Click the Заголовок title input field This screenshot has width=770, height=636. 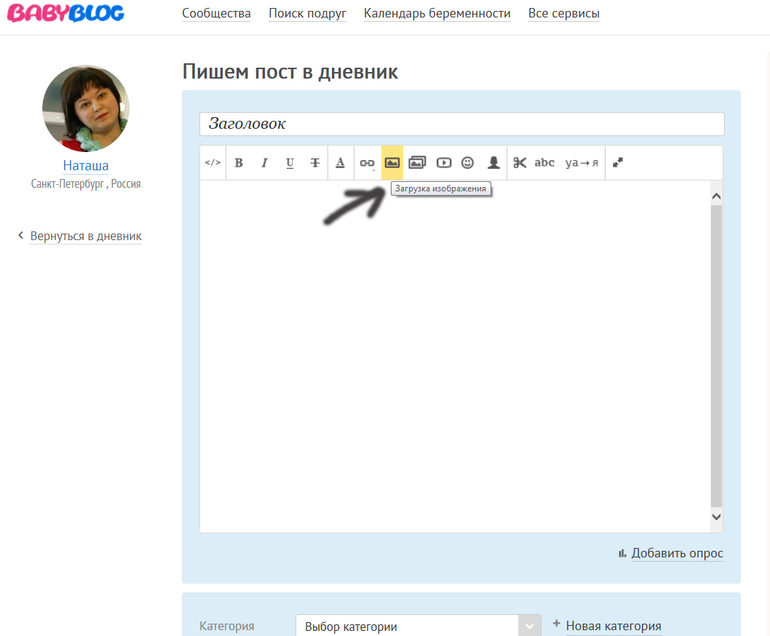[x=461, y=124]
